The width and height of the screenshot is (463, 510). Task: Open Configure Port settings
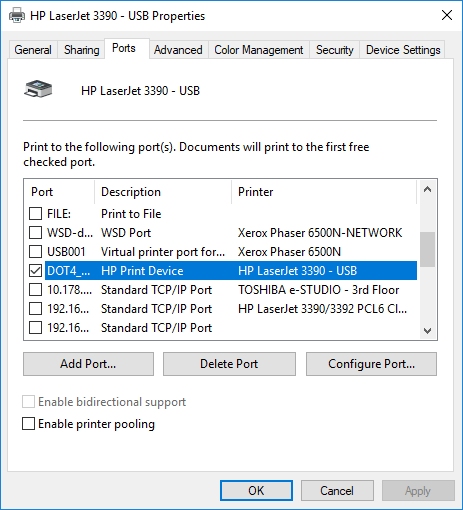(371, 364)
